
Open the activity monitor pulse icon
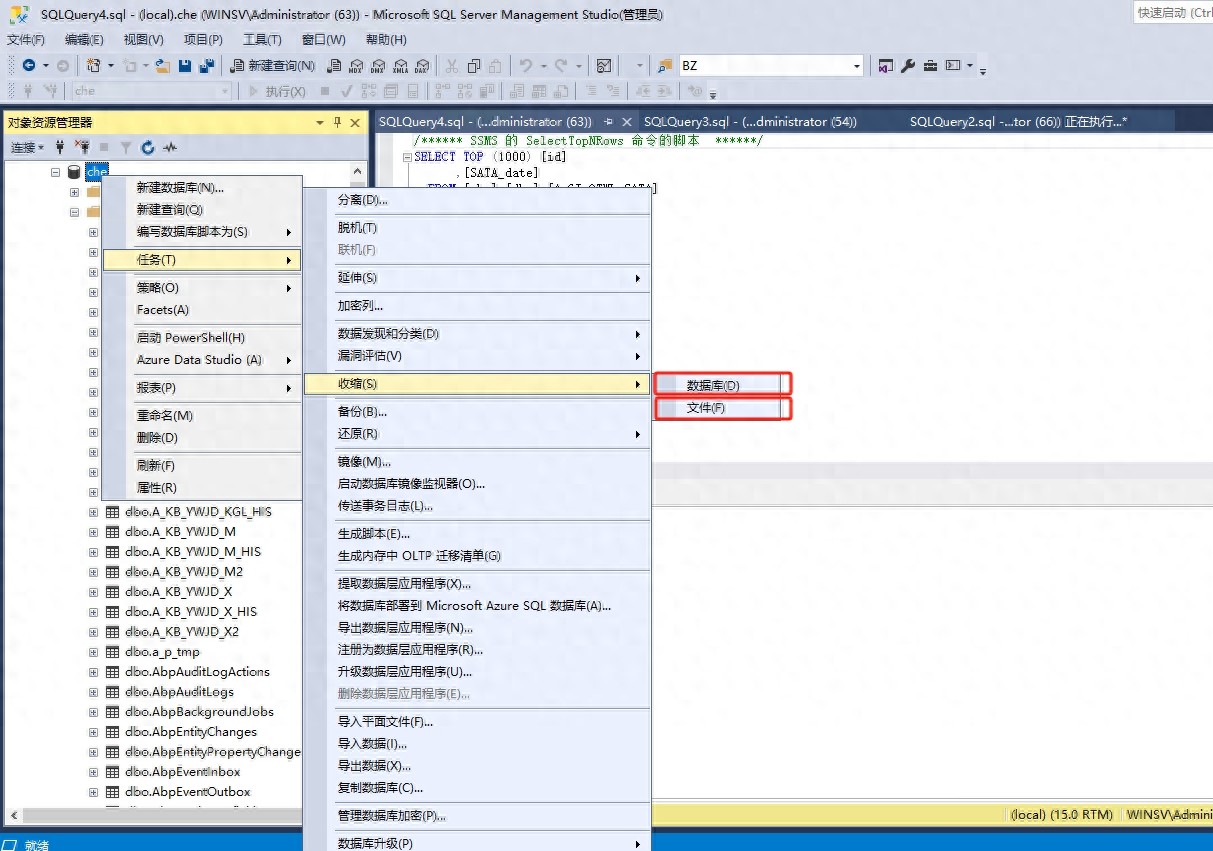170,147
